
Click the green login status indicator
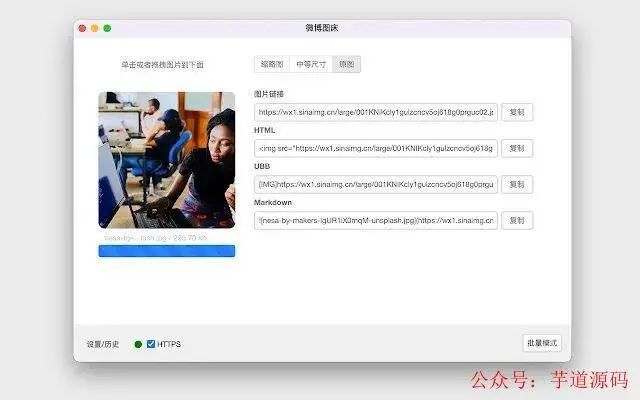[x=138, y=344]
